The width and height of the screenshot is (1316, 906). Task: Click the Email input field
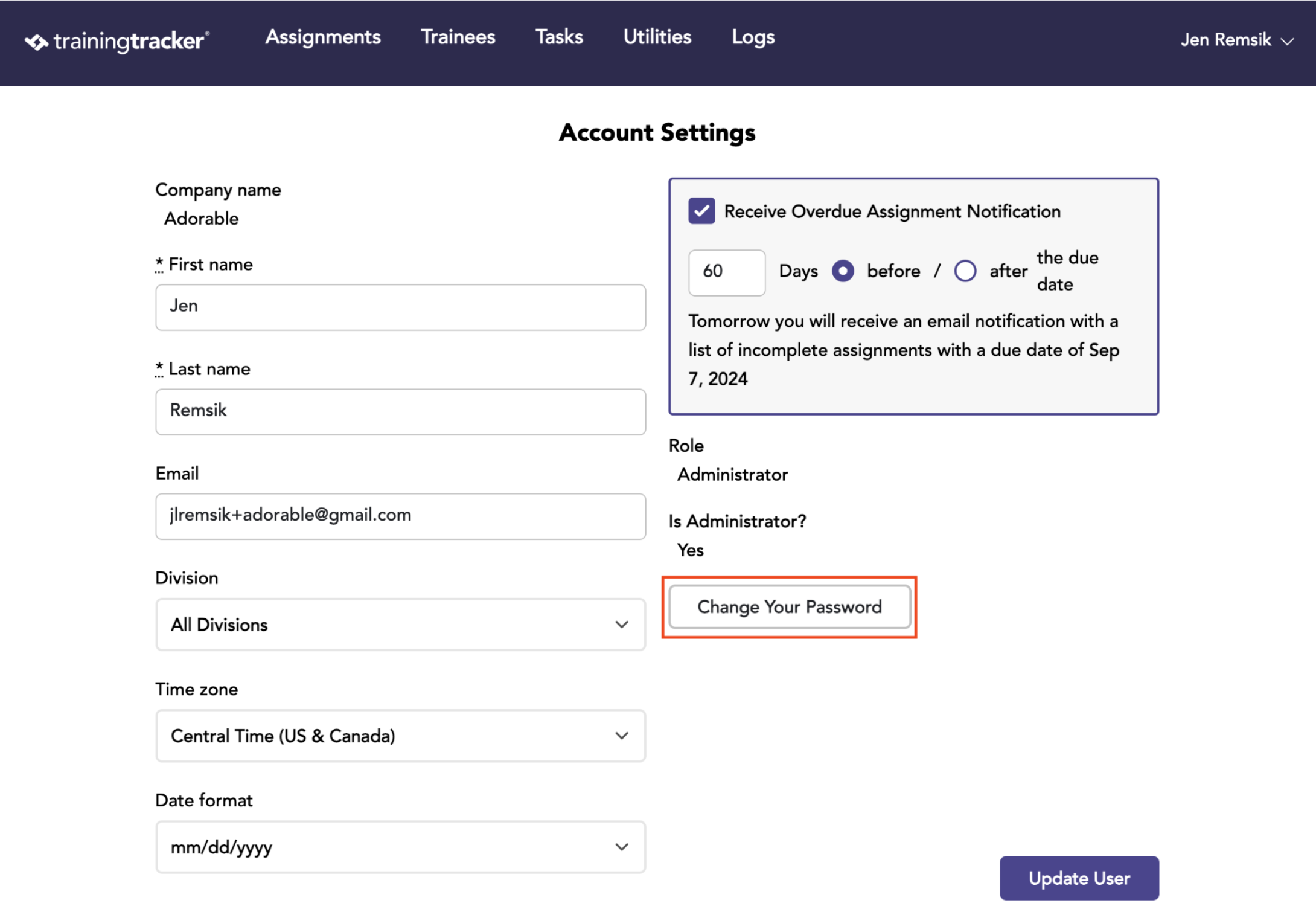point(401,516)
